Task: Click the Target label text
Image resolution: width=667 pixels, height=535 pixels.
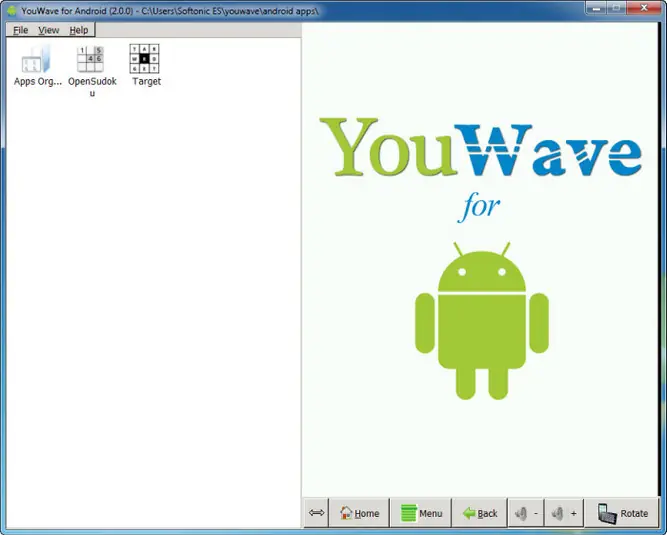Action: [146, 81]
